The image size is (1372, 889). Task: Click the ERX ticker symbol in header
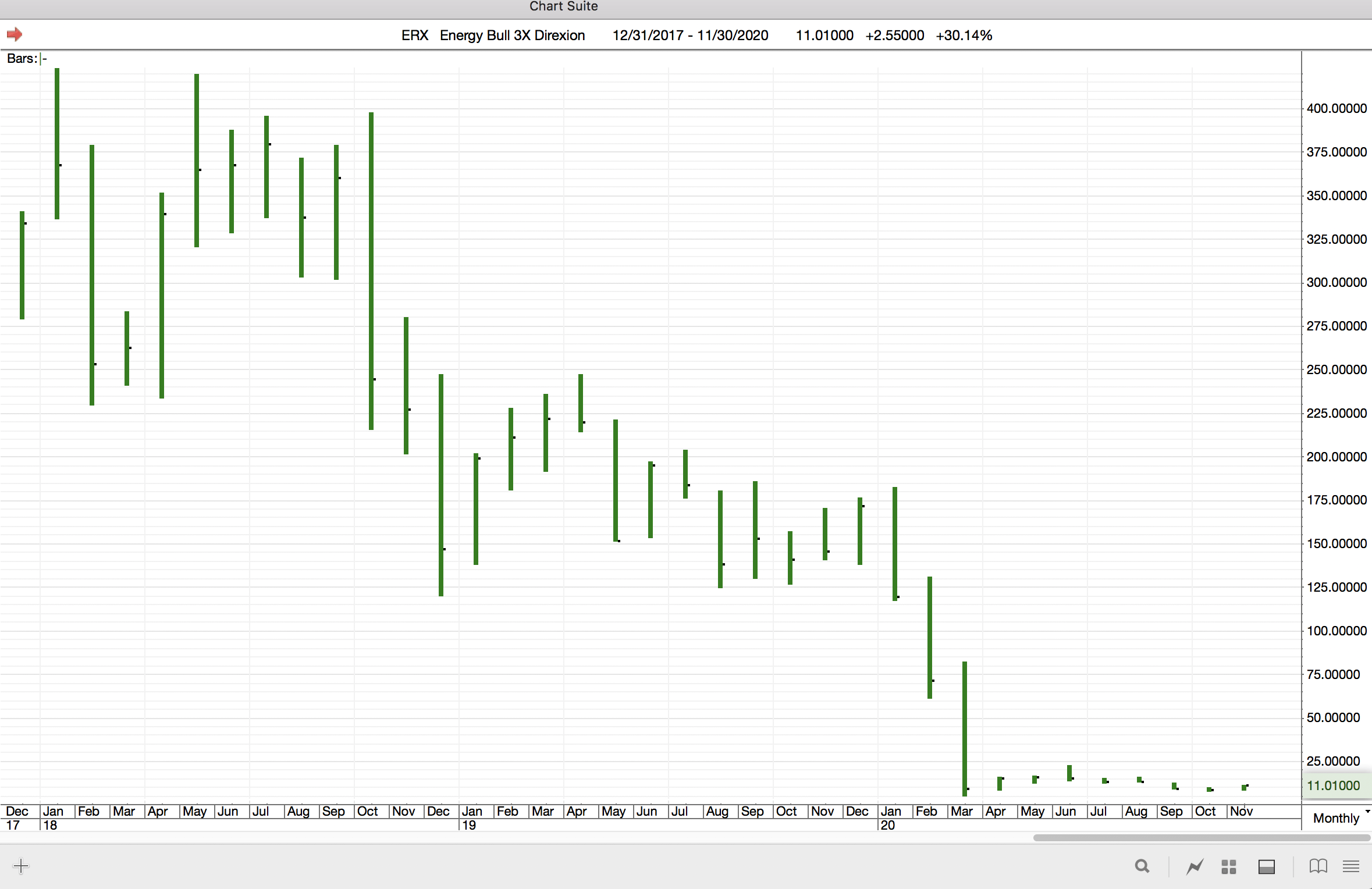point(414,35)
